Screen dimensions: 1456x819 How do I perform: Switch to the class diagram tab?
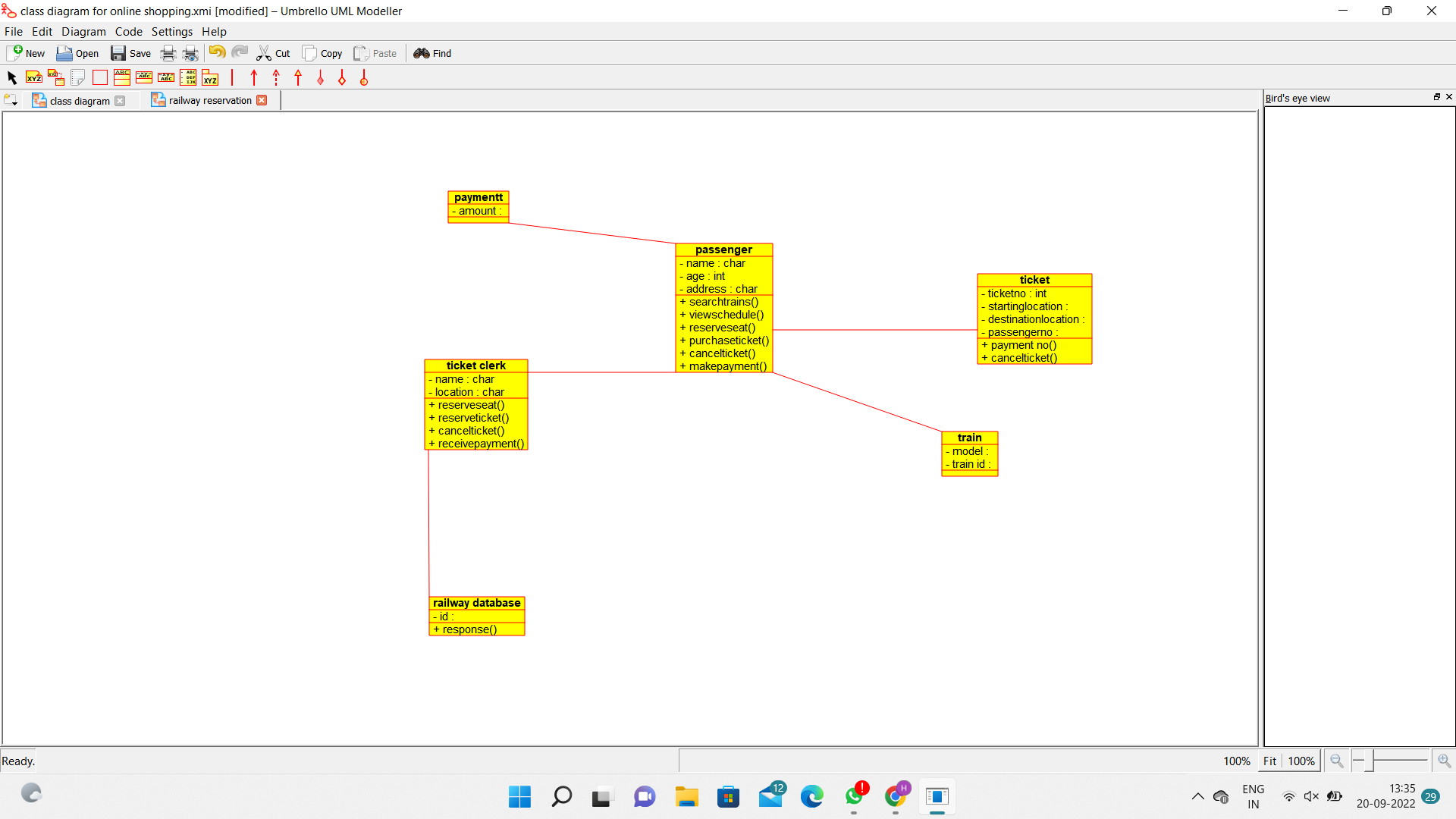[x=78, y=100]
